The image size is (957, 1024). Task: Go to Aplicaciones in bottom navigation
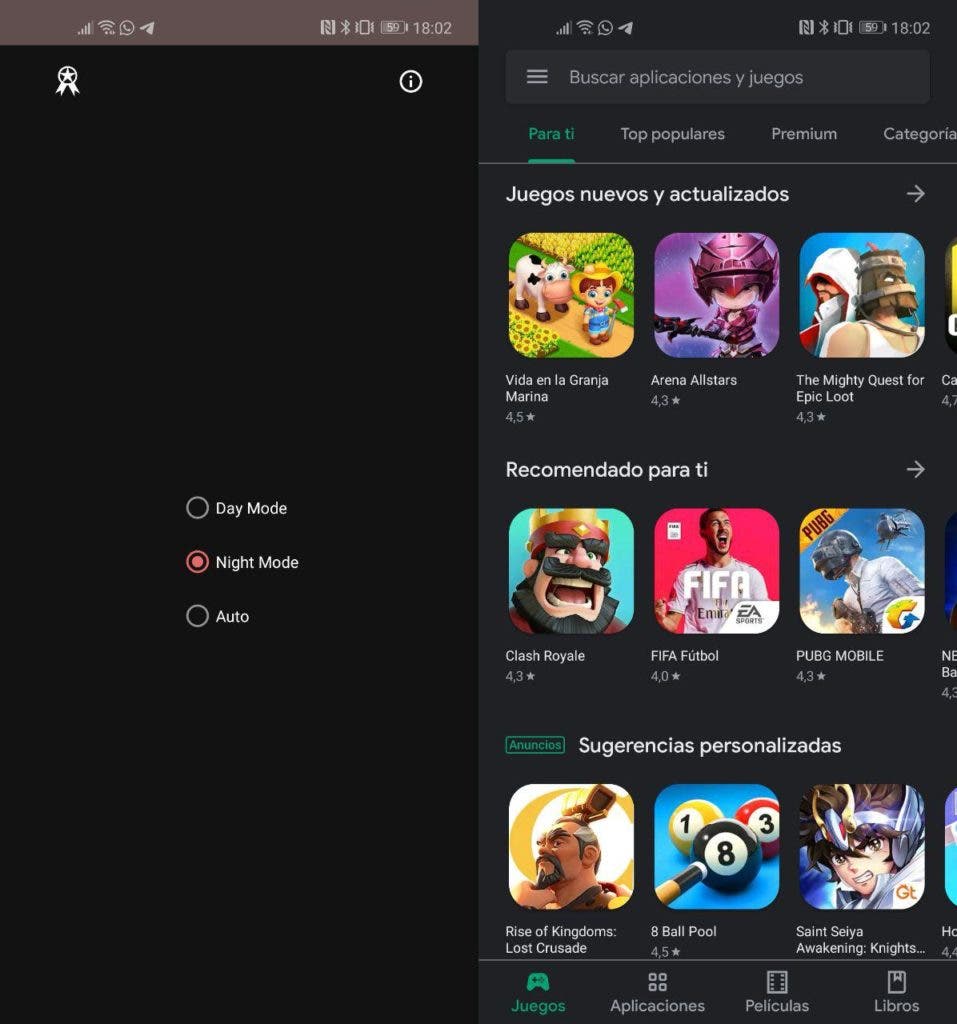coord(657,992)
